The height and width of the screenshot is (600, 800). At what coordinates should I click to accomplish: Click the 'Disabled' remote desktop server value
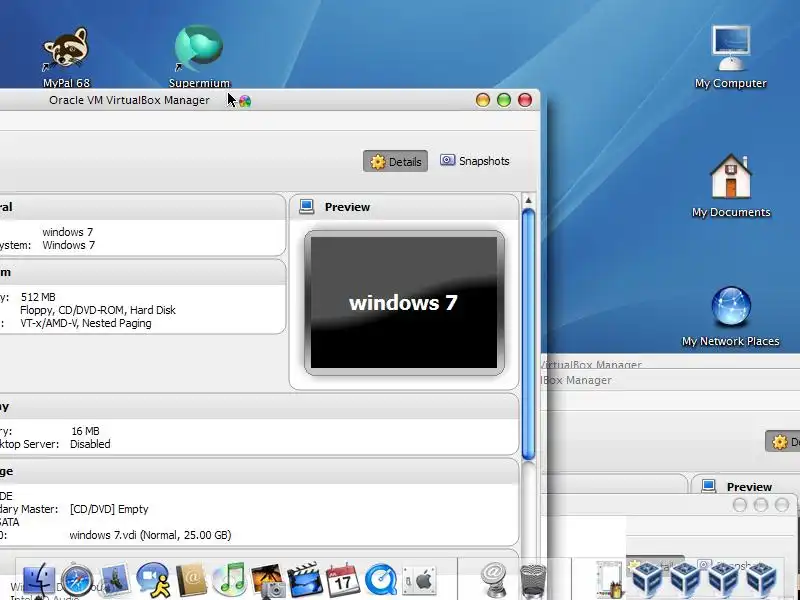click(x=90, y=444)
